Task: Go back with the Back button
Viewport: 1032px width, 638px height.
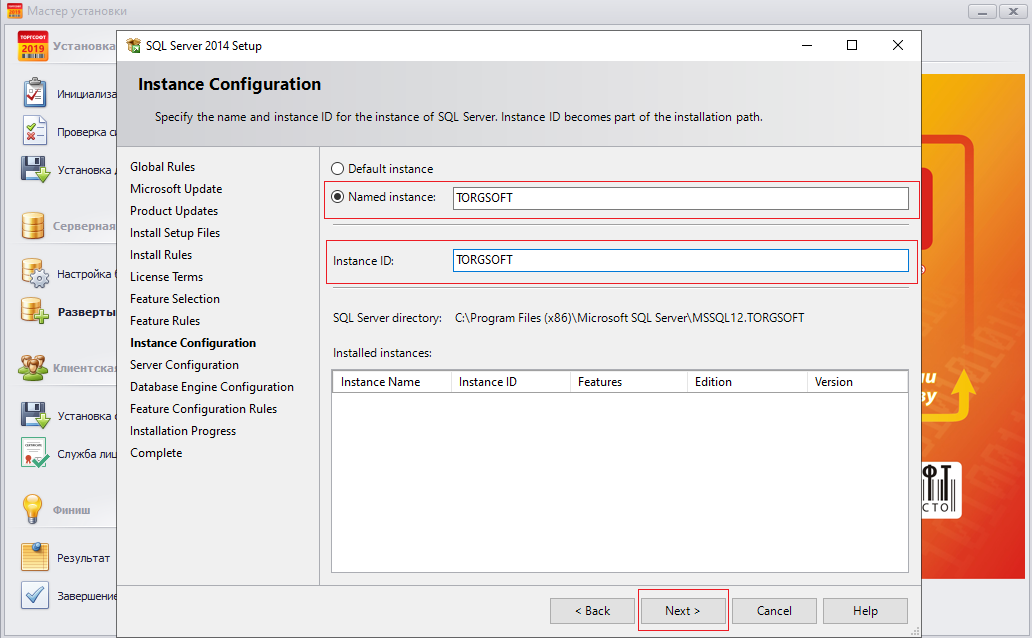Action: click(x=592, y=611)
